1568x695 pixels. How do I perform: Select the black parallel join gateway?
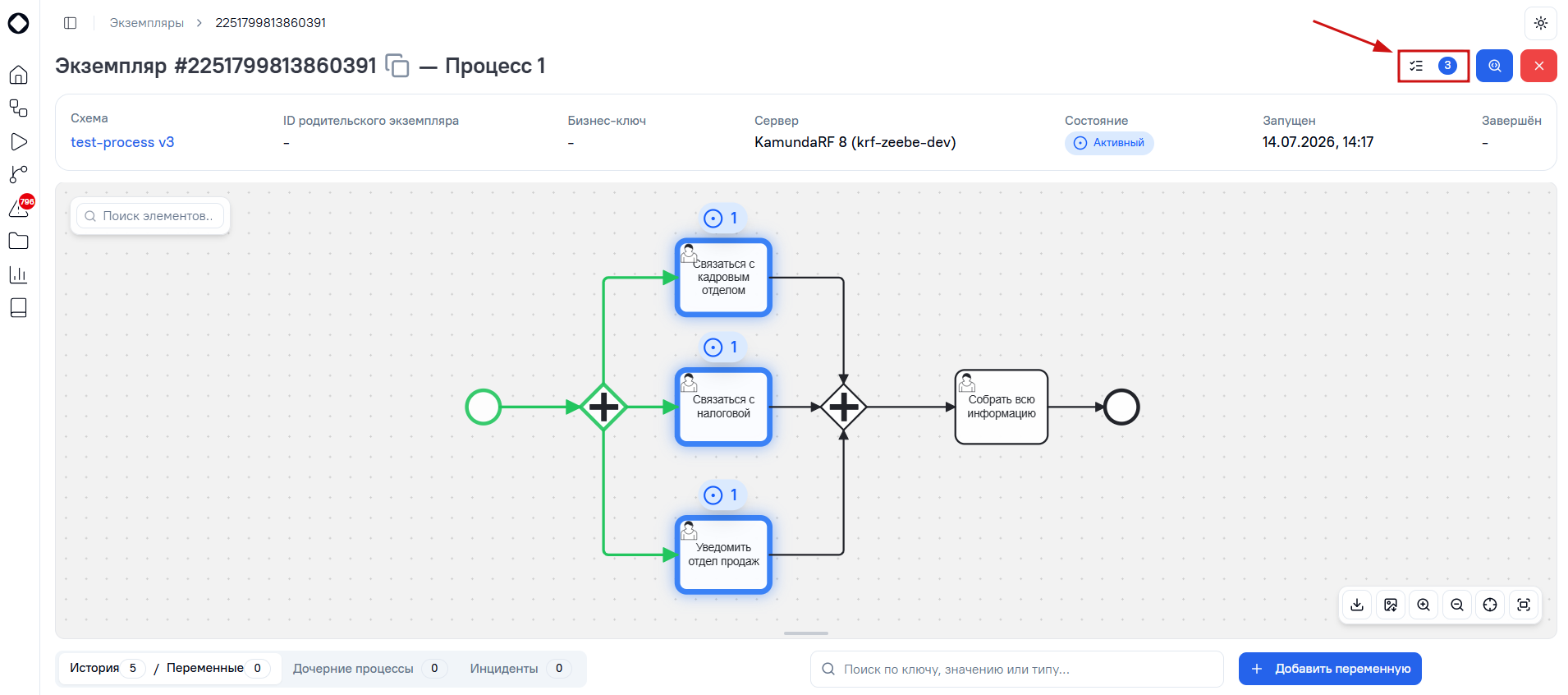point(843,407)
